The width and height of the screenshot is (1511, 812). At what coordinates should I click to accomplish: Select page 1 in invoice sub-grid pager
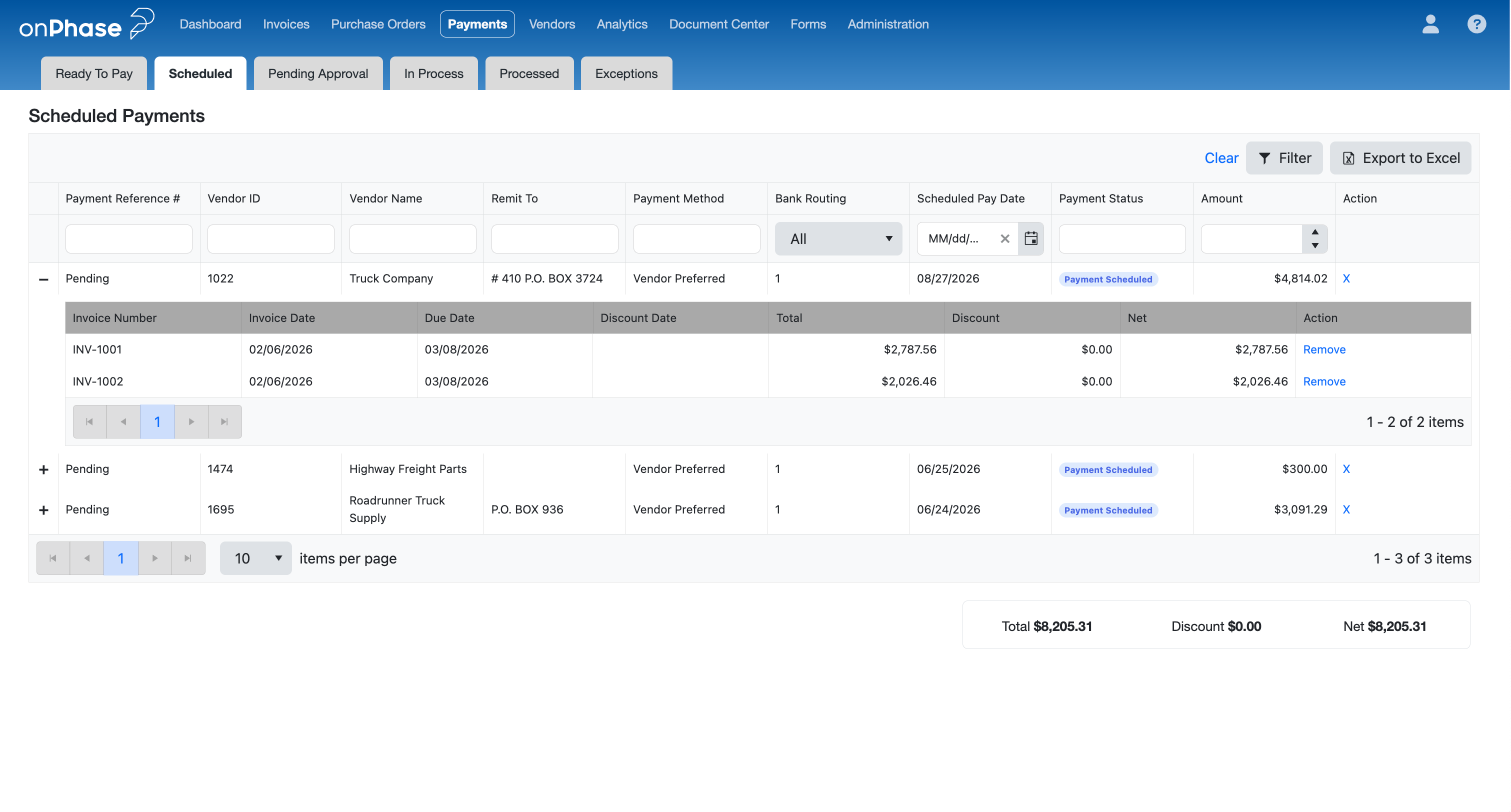[x=157, y=422]
